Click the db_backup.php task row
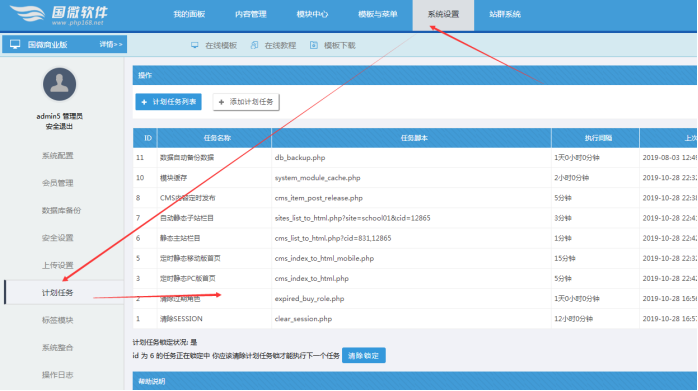The width and height of the screenshot is (698, 391). pyautogui.click(x=415, y=158)
